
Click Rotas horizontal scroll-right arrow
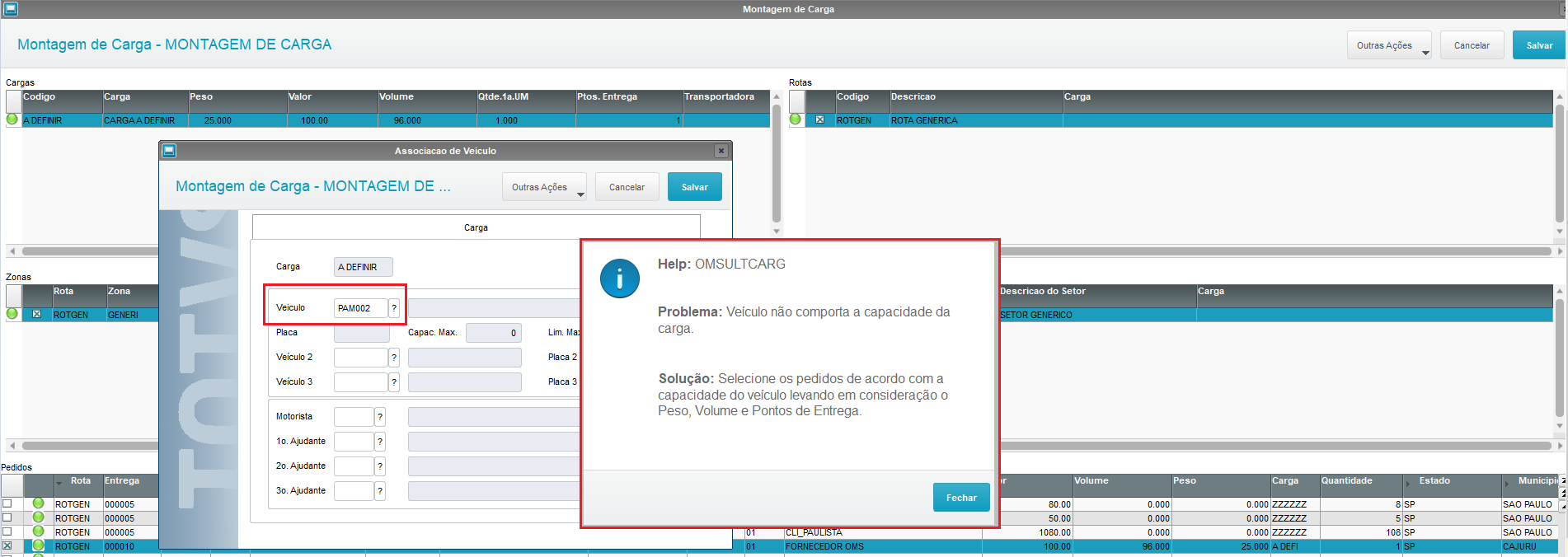1559,251
